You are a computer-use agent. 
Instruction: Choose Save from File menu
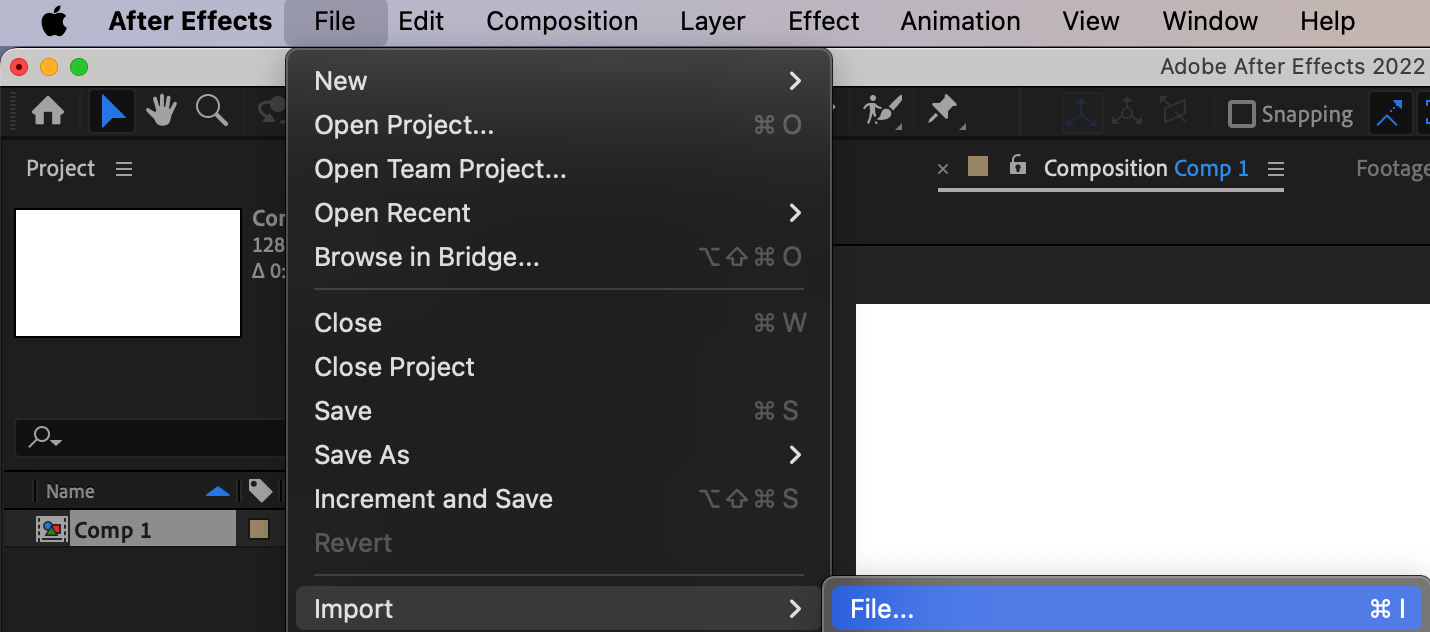559,411
